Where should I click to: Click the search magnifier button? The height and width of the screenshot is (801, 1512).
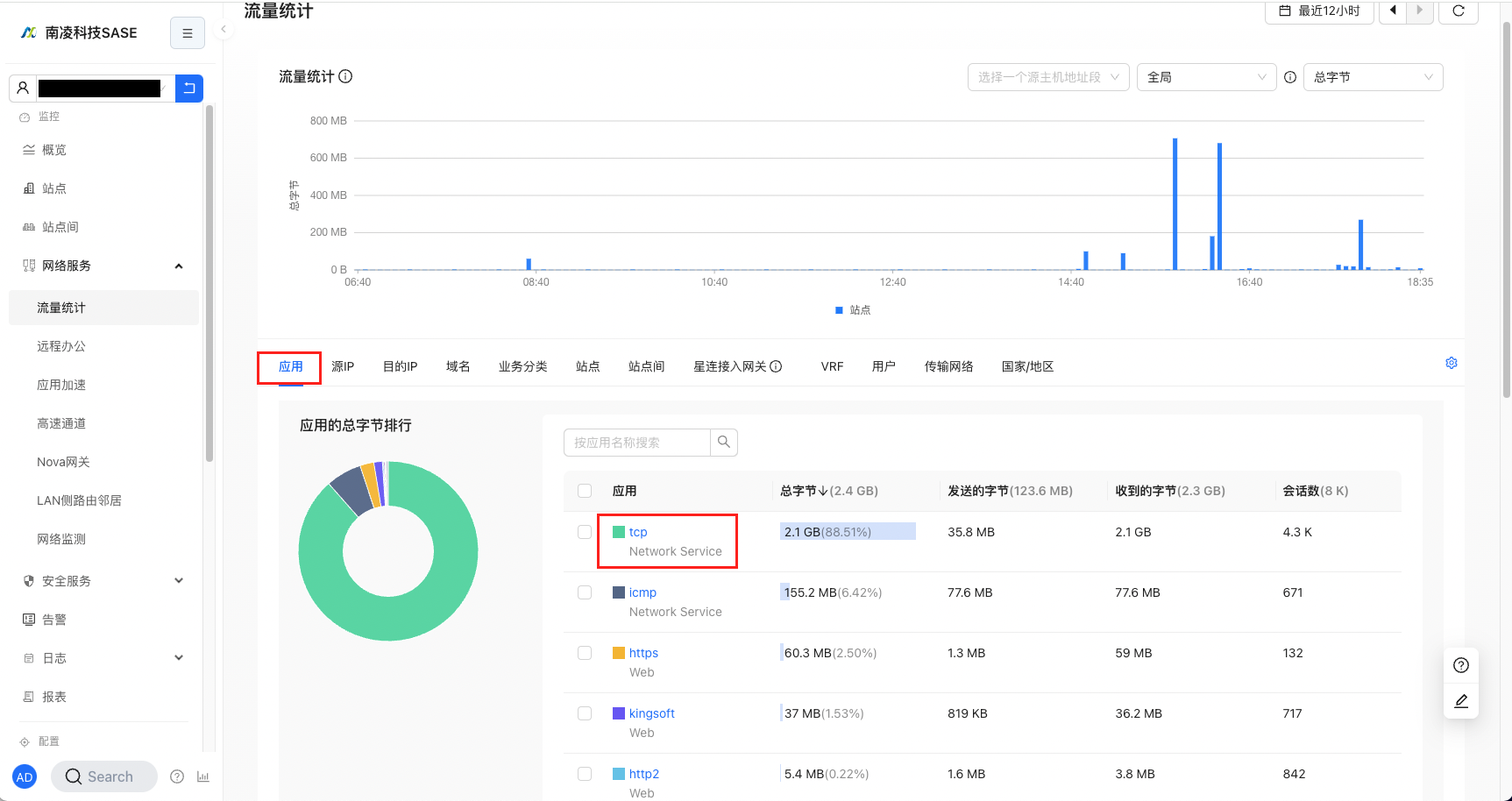[x=724, y=443]
